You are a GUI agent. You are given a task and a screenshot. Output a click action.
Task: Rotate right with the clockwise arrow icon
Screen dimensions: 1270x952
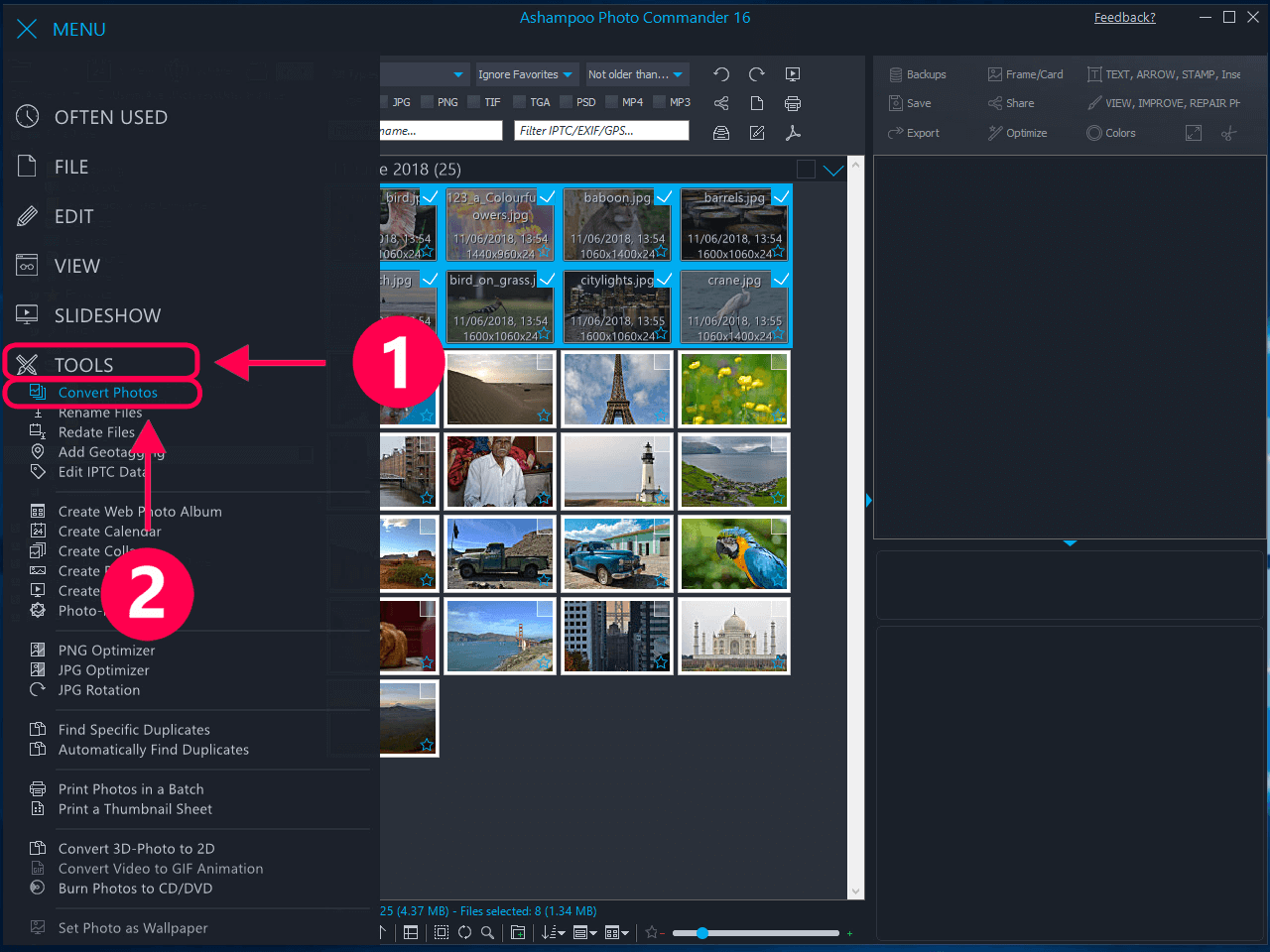click(757, 74)
